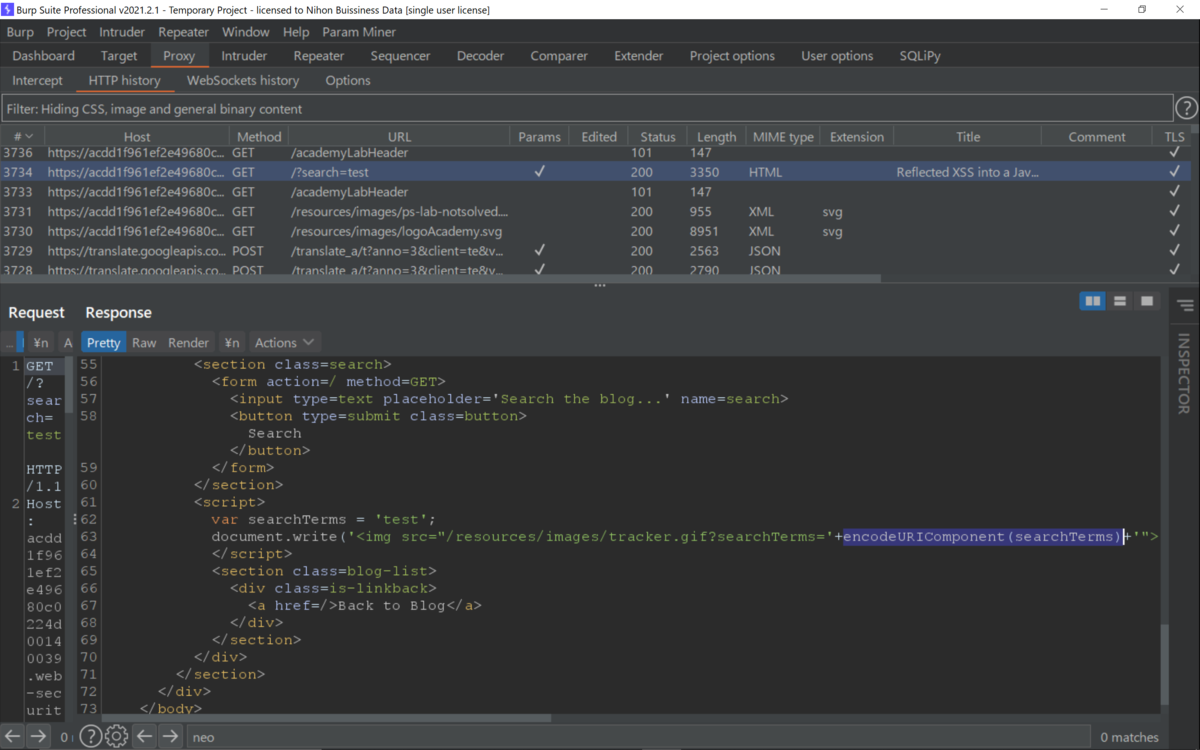This screenshot has height=750, width=1200.
Task: Open response search settings gear
Action: [116, 737]
